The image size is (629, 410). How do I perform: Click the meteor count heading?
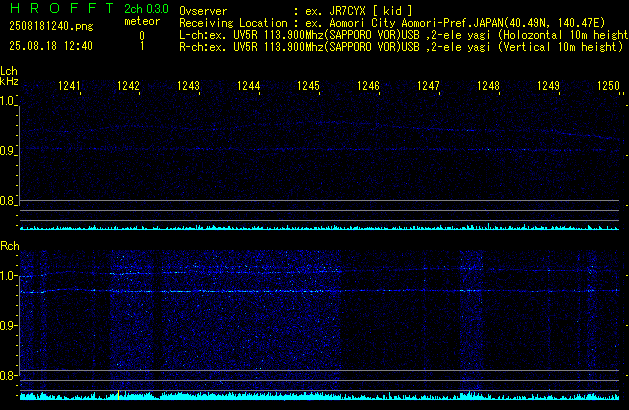(142, 21)
